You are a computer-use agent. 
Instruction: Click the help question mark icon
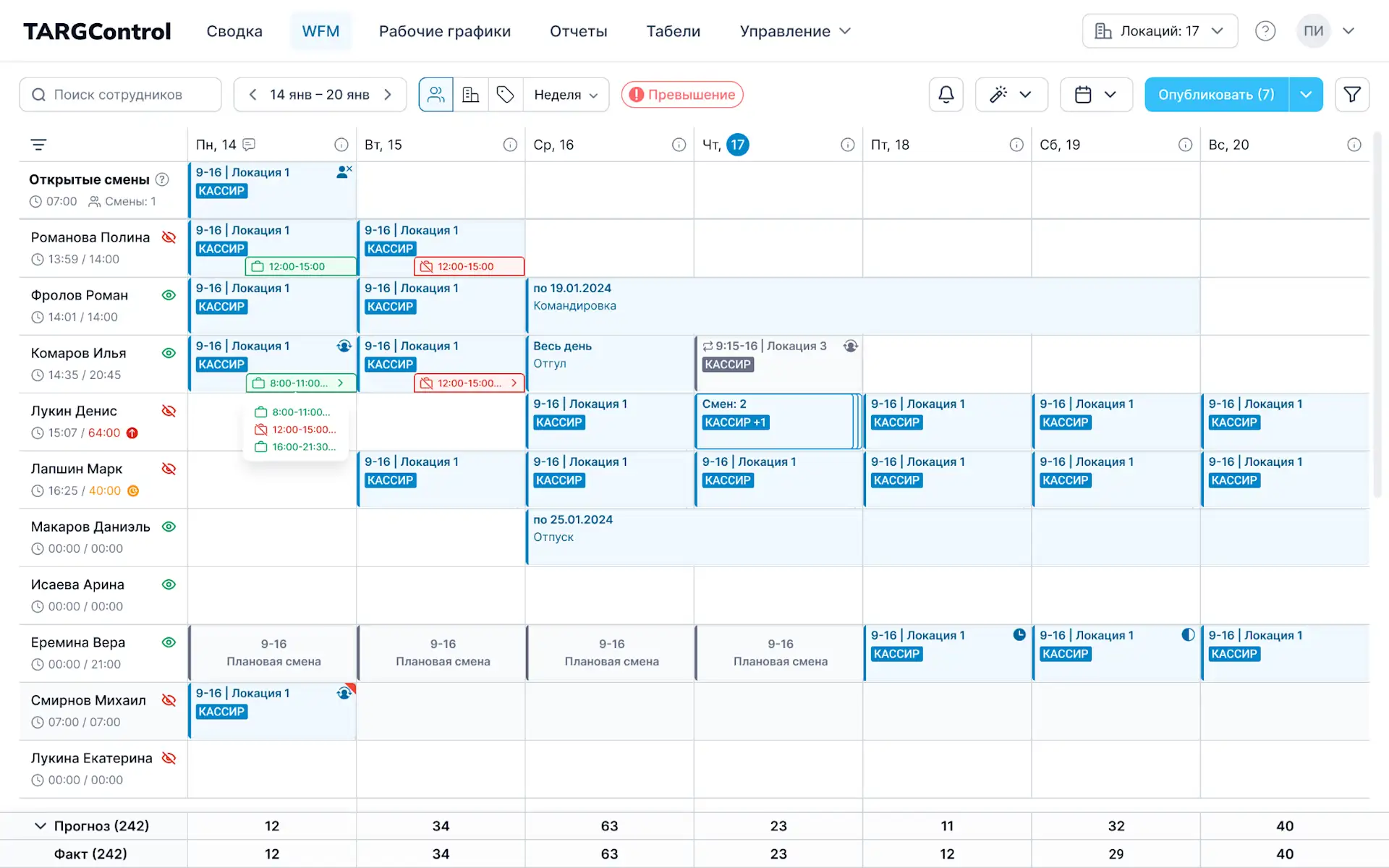pos(1265,31)
